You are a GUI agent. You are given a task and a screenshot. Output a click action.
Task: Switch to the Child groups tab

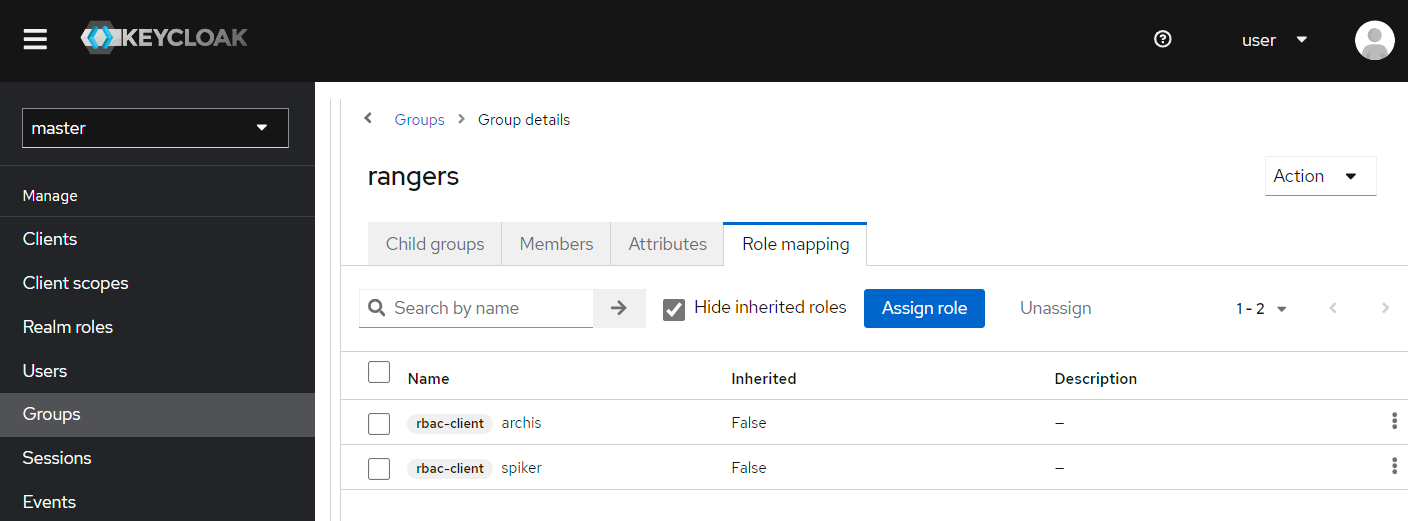pyautogui.click(x=435, y=244)
